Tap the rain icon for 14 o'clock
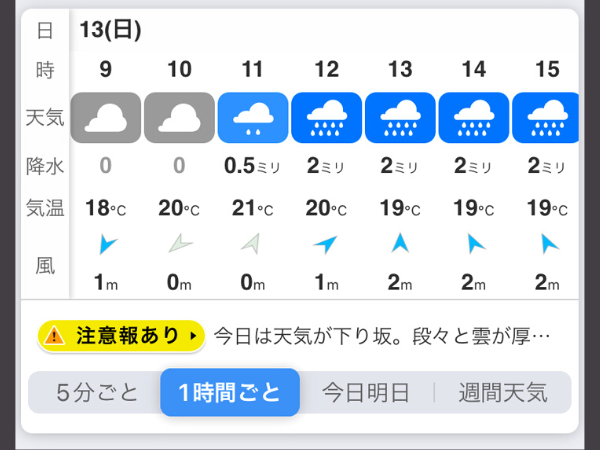 pos(474,117)
